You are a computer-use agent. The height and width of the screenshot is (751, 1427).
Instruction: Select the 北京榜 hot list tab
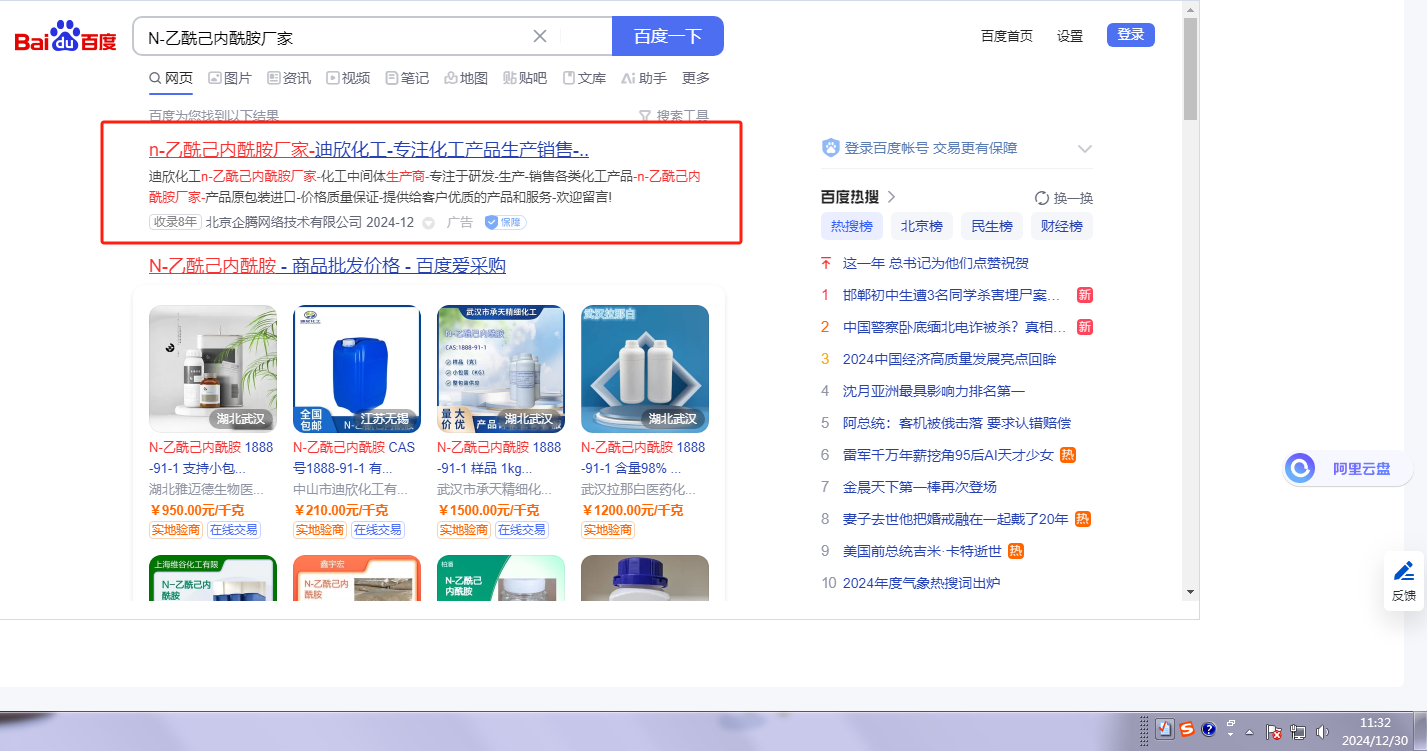(x=921, y=226)
